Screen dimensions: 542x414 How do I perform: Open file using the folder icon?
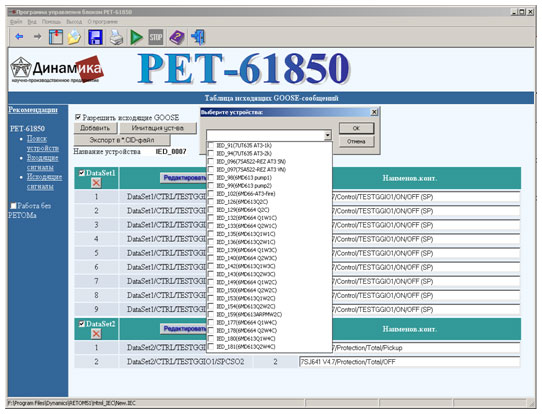click(x=74, y=37)
